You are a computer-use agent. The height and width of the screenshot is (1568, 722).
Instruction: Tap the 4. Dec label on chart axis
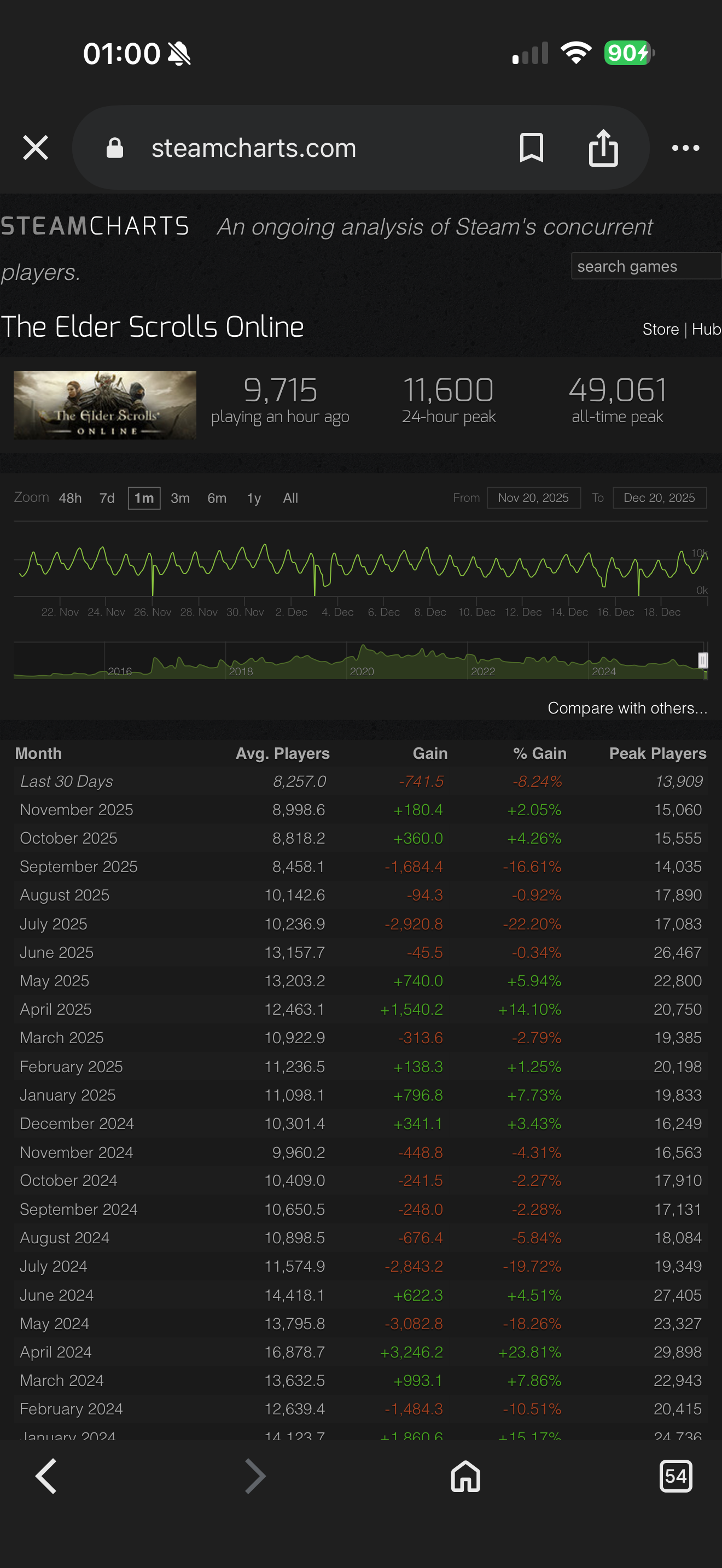[x=337, y=612]
